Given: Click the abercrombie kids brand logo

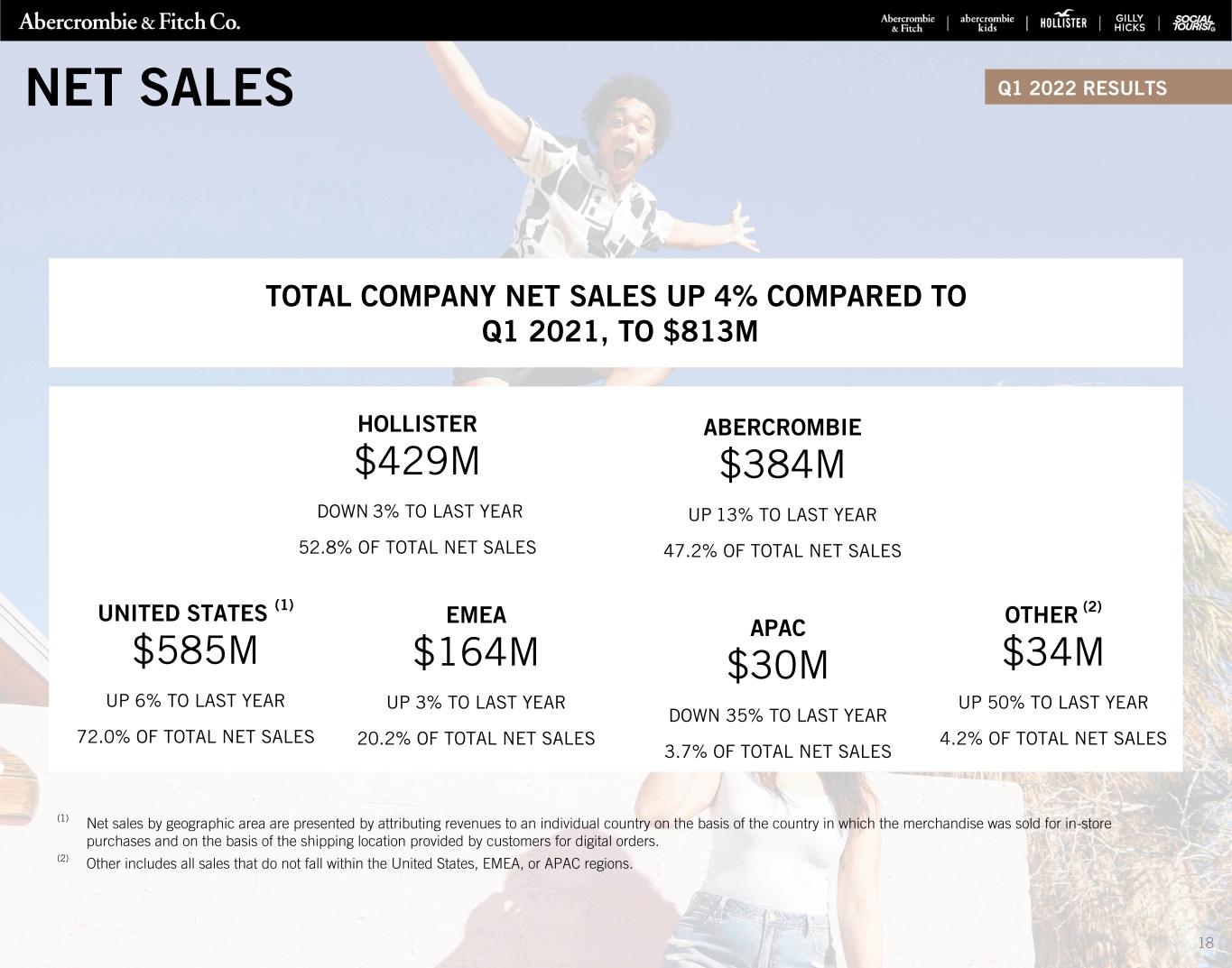Looking at the screenshot, I should point(987,23).
